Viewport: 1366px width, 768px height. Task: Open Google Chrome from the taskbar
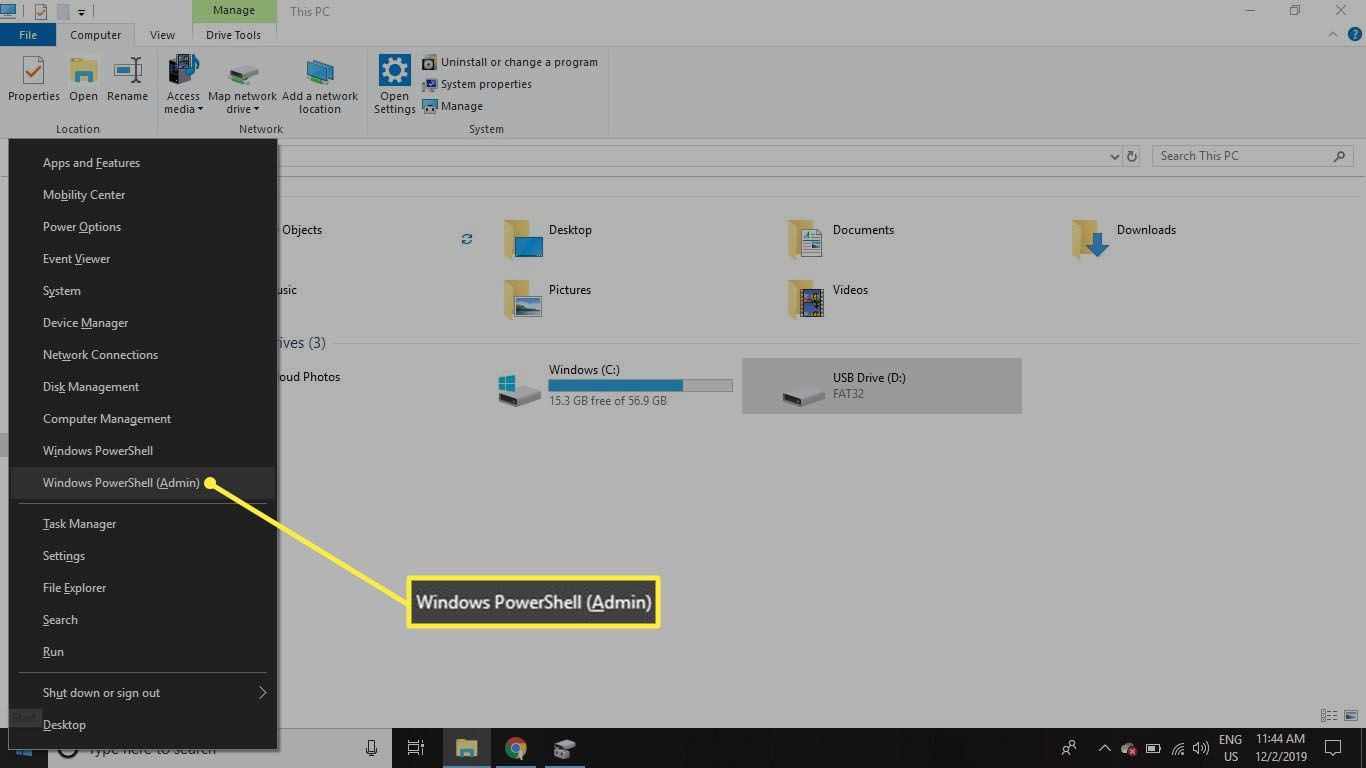516,748
